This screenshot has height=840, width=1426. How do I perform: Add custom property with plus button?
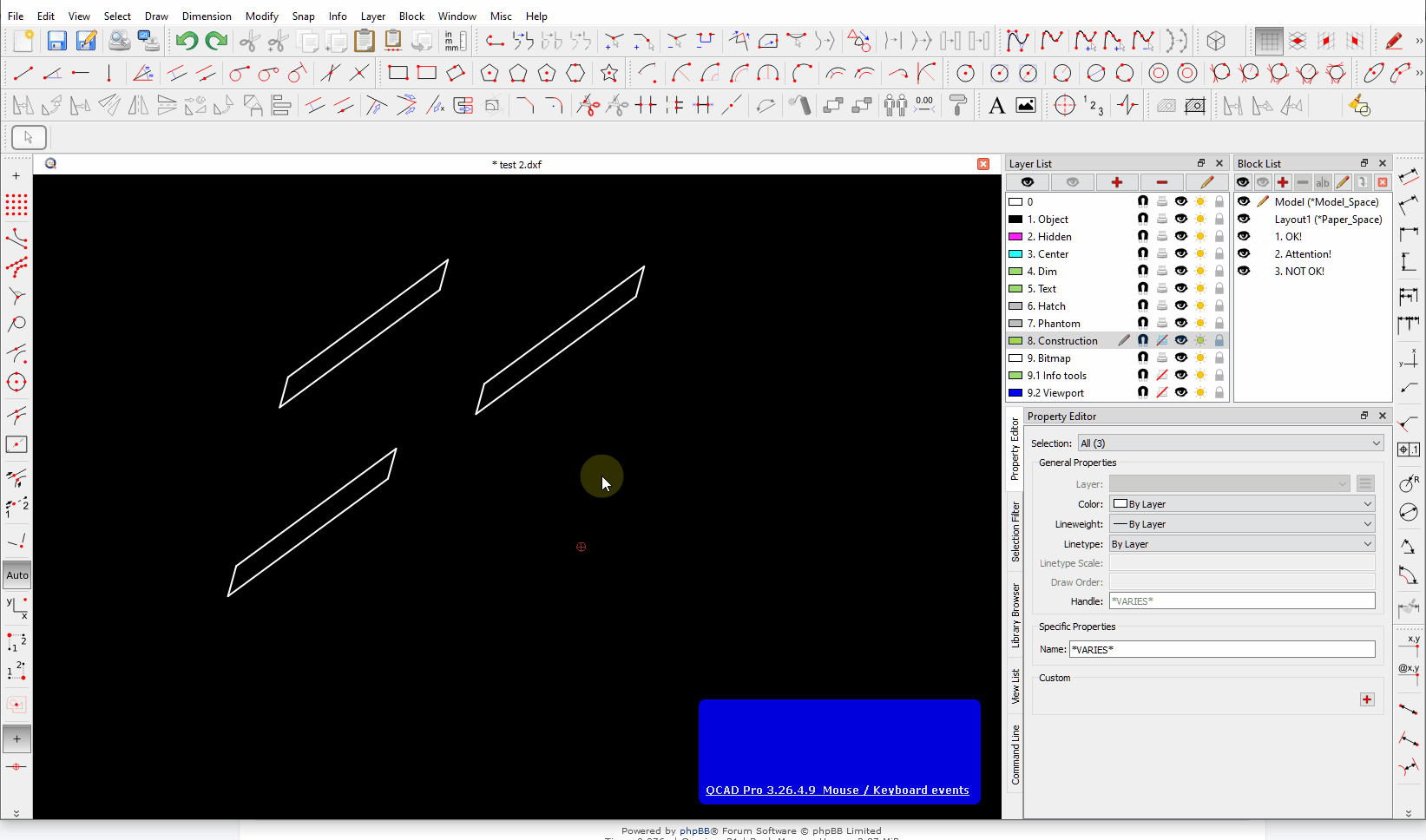(1367, 699)
